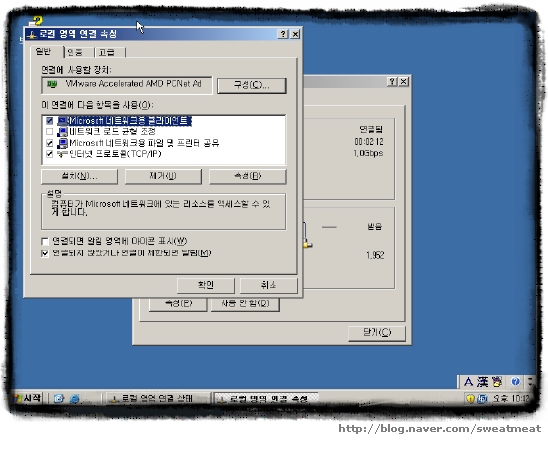Click the 설명 description text in the properties dialog

[x=161, y=208]
